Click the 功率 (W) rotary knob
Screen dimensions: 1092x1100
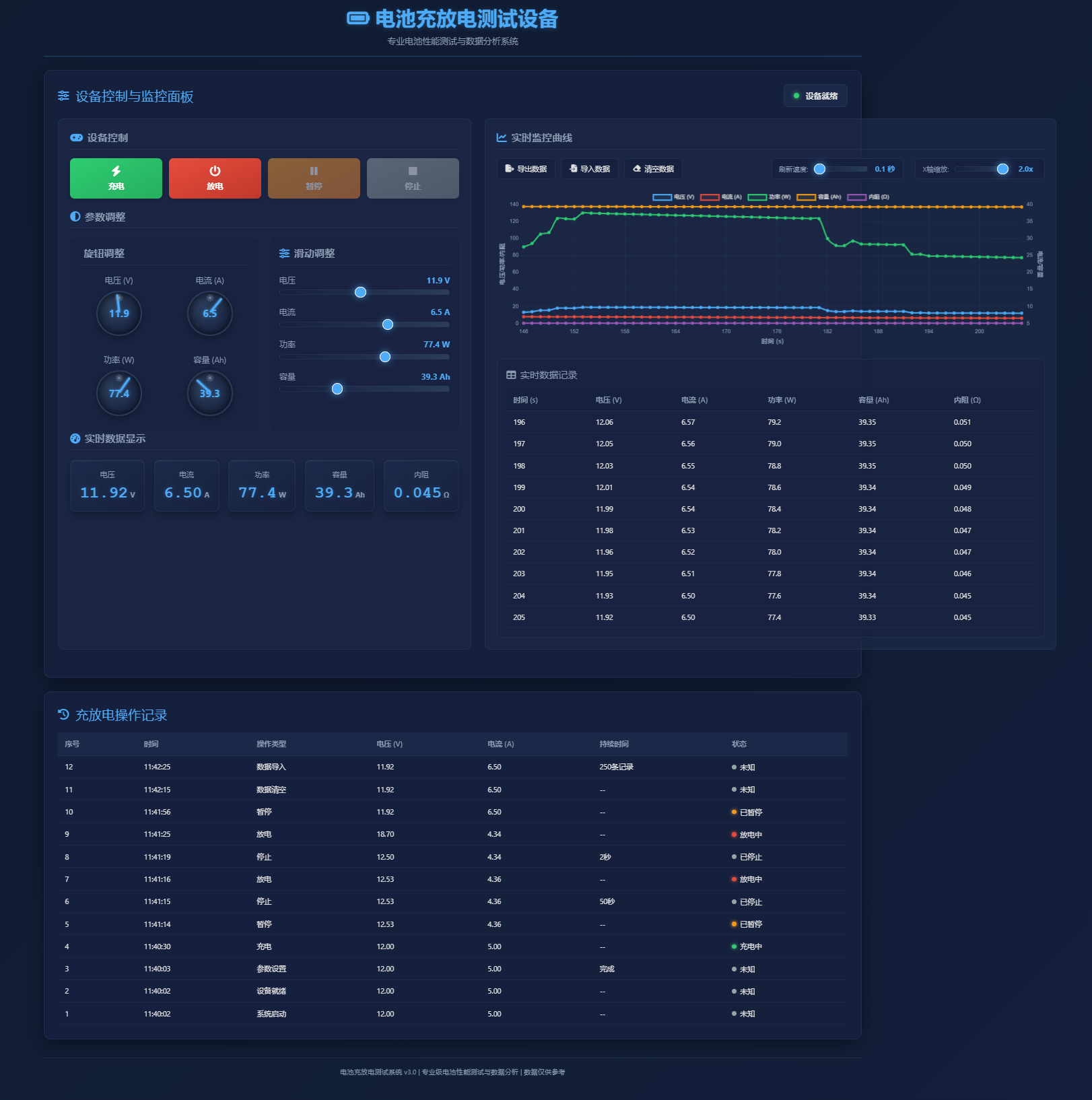(119, 393)
